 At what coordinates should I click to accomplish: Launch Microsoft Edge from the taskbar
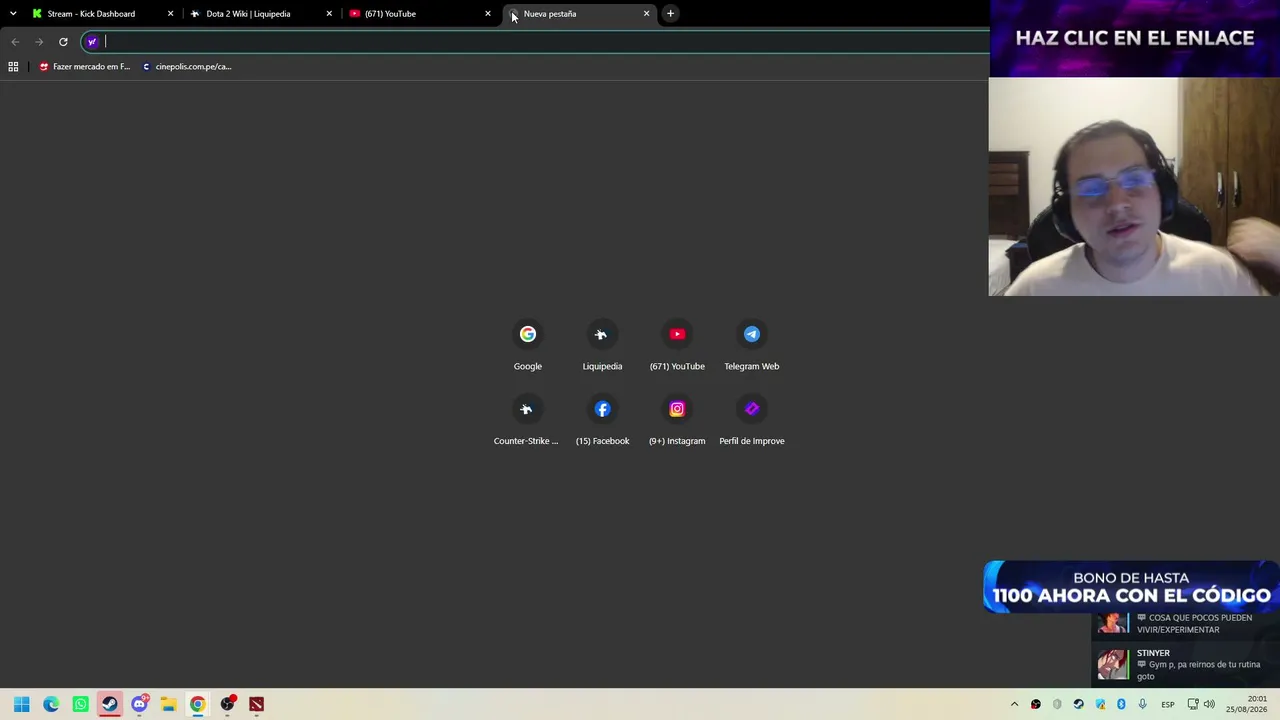(51, 704)
